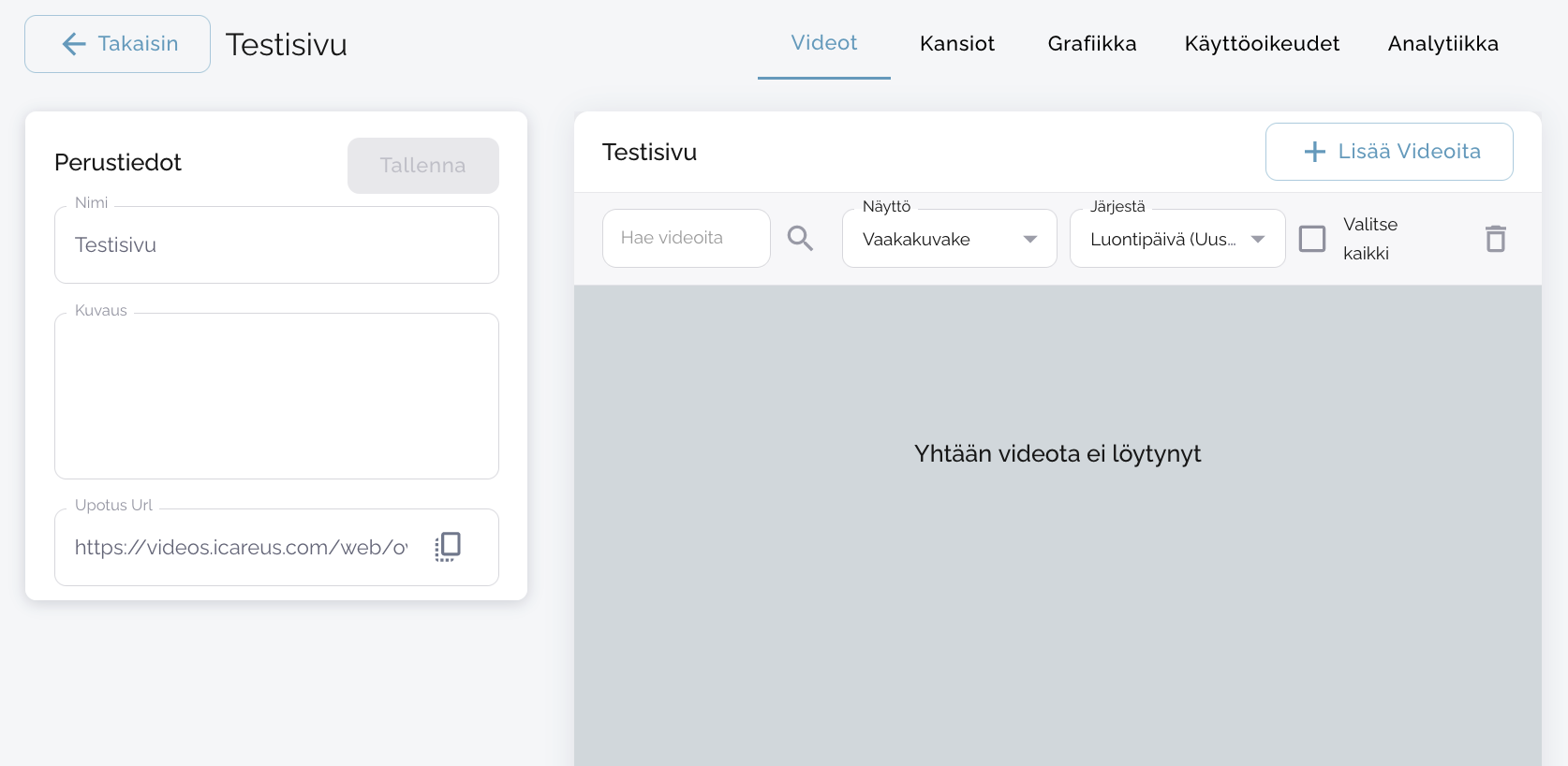
Task: Click the Yhtään videota ei löytynyt message
Action: tap(1057, 454)
